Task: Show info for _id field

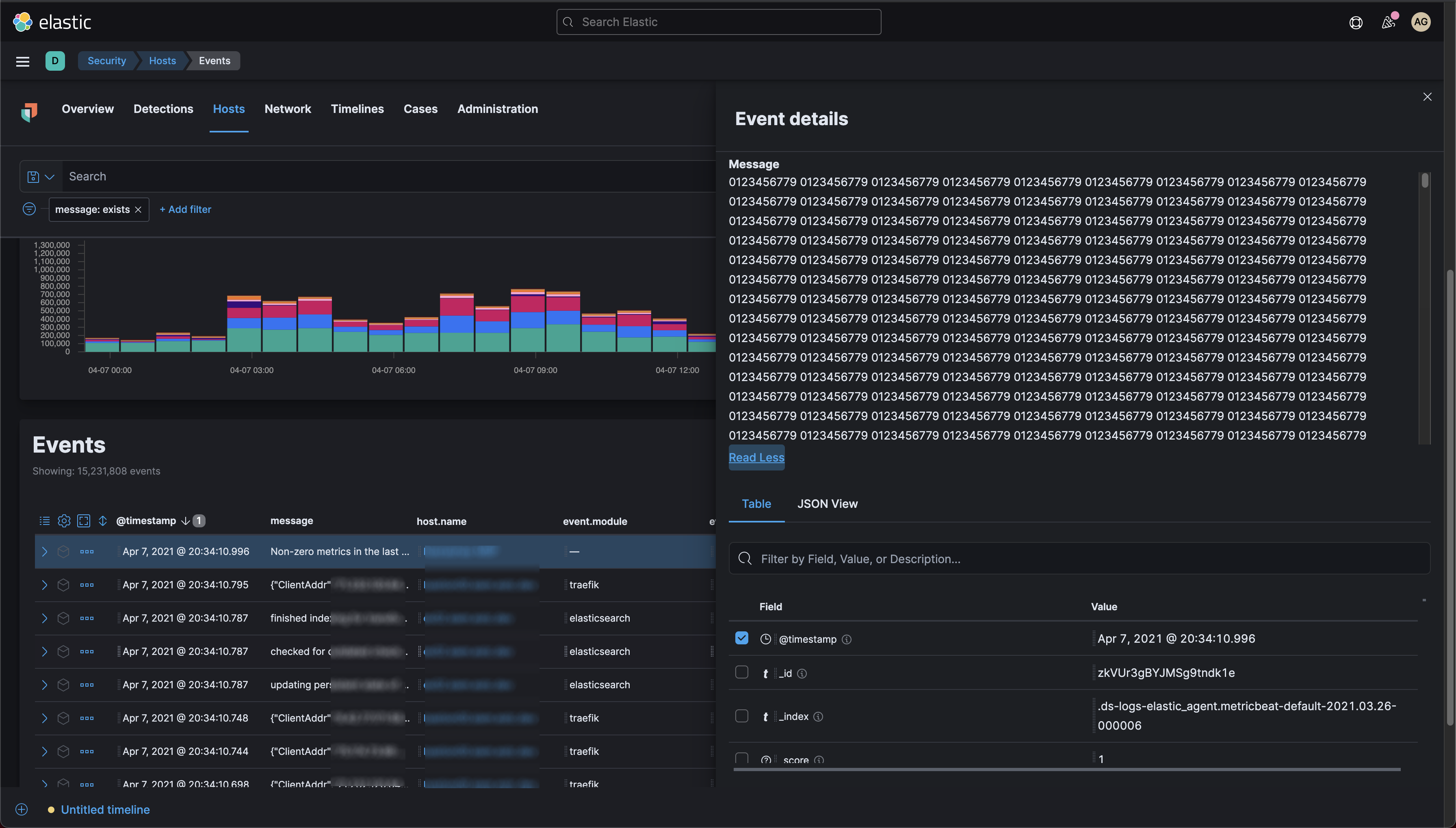Action: click(802, 673)
